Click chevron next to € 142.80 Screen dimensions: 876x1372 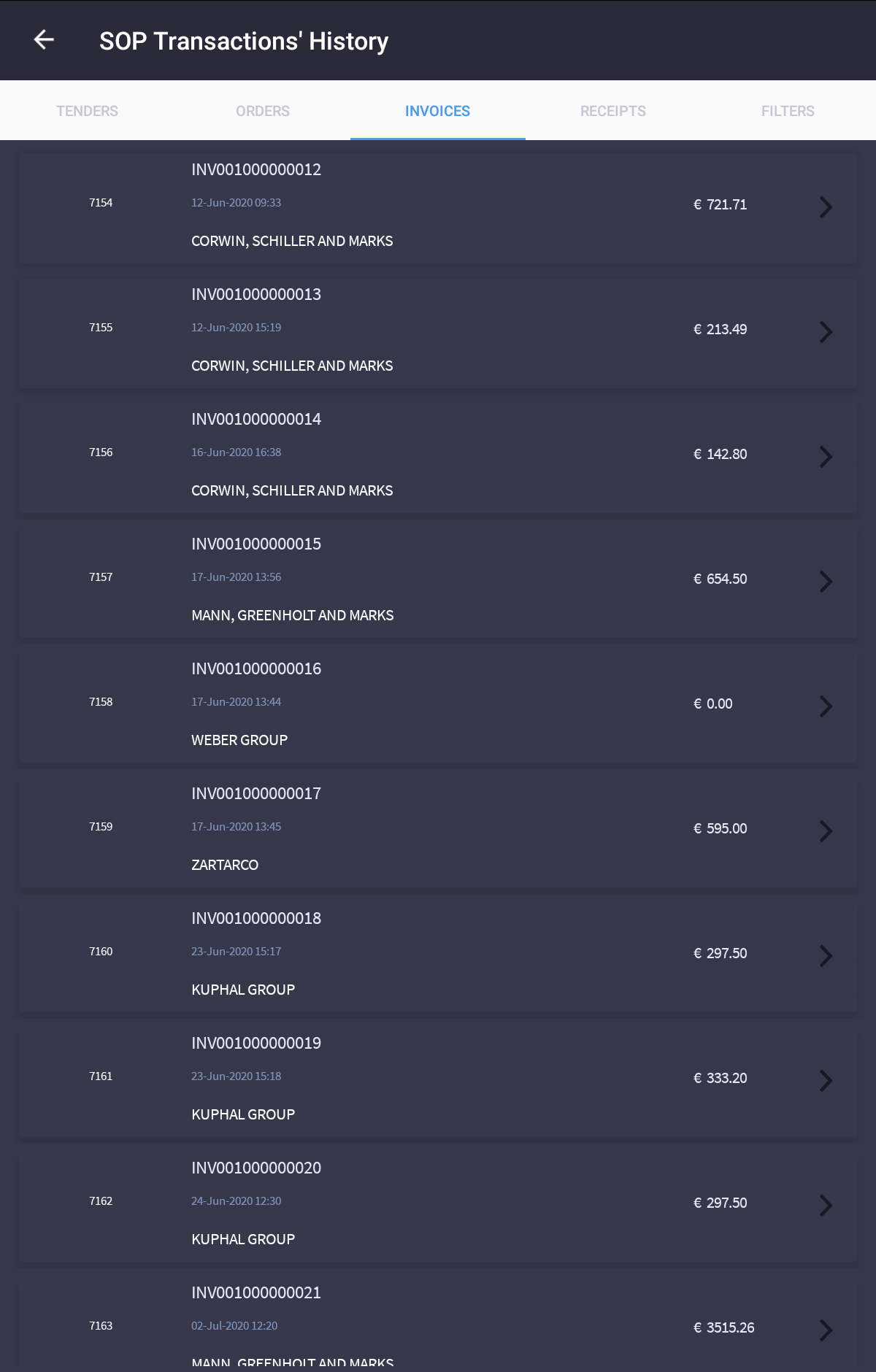pyautogui.click(x=826, y=456)
